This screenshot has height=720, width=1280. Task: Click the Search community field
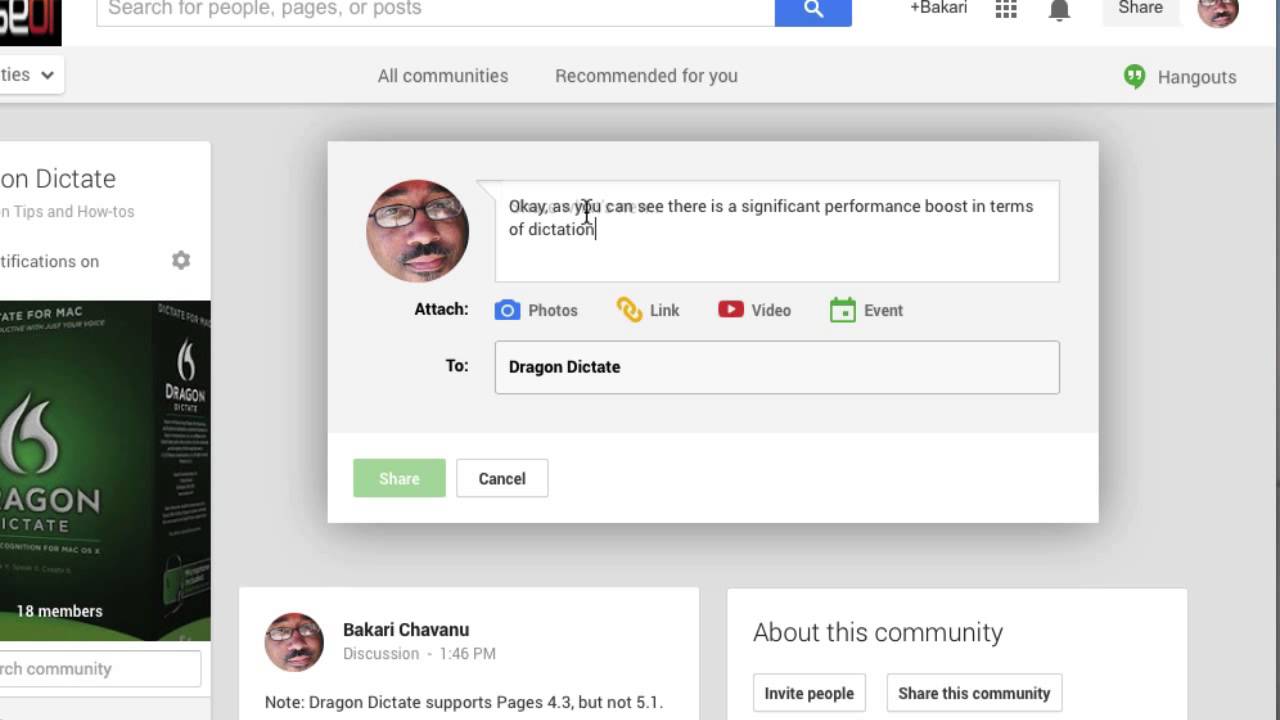coord(100,669)
